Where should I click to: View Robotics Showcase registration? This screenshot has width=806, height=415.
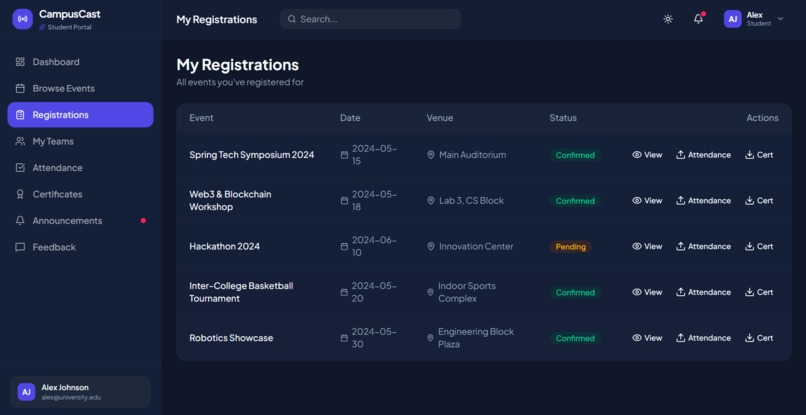coord(647,338)
